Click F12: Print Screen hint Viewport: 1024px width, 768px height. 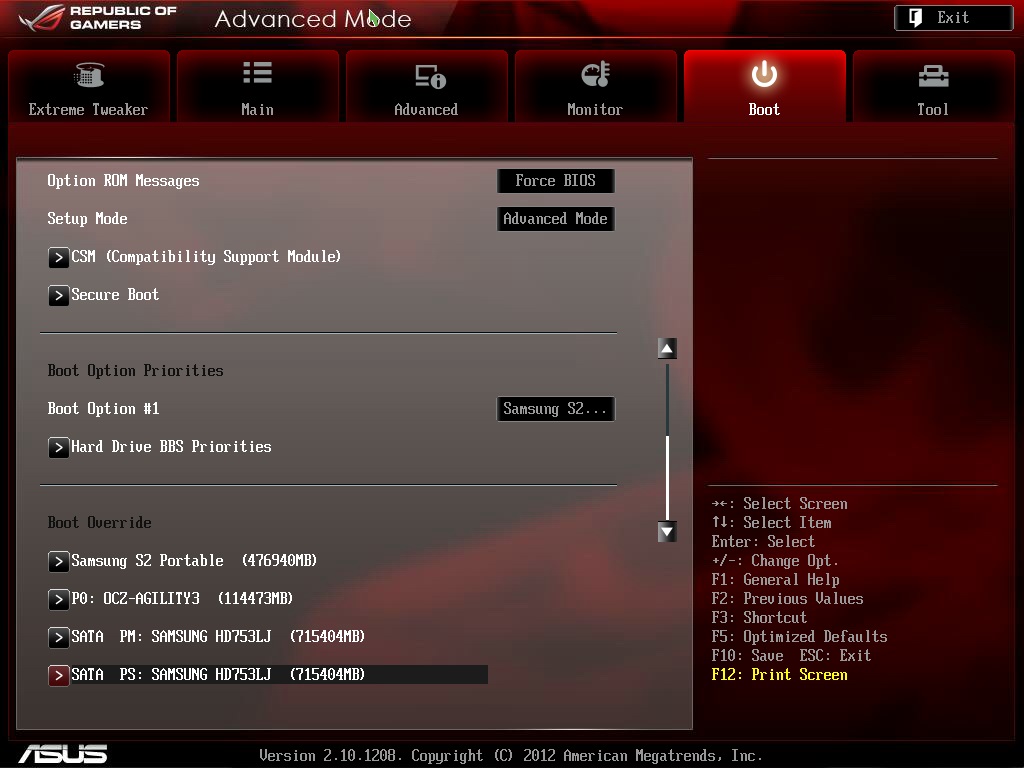tap(779, 675)
